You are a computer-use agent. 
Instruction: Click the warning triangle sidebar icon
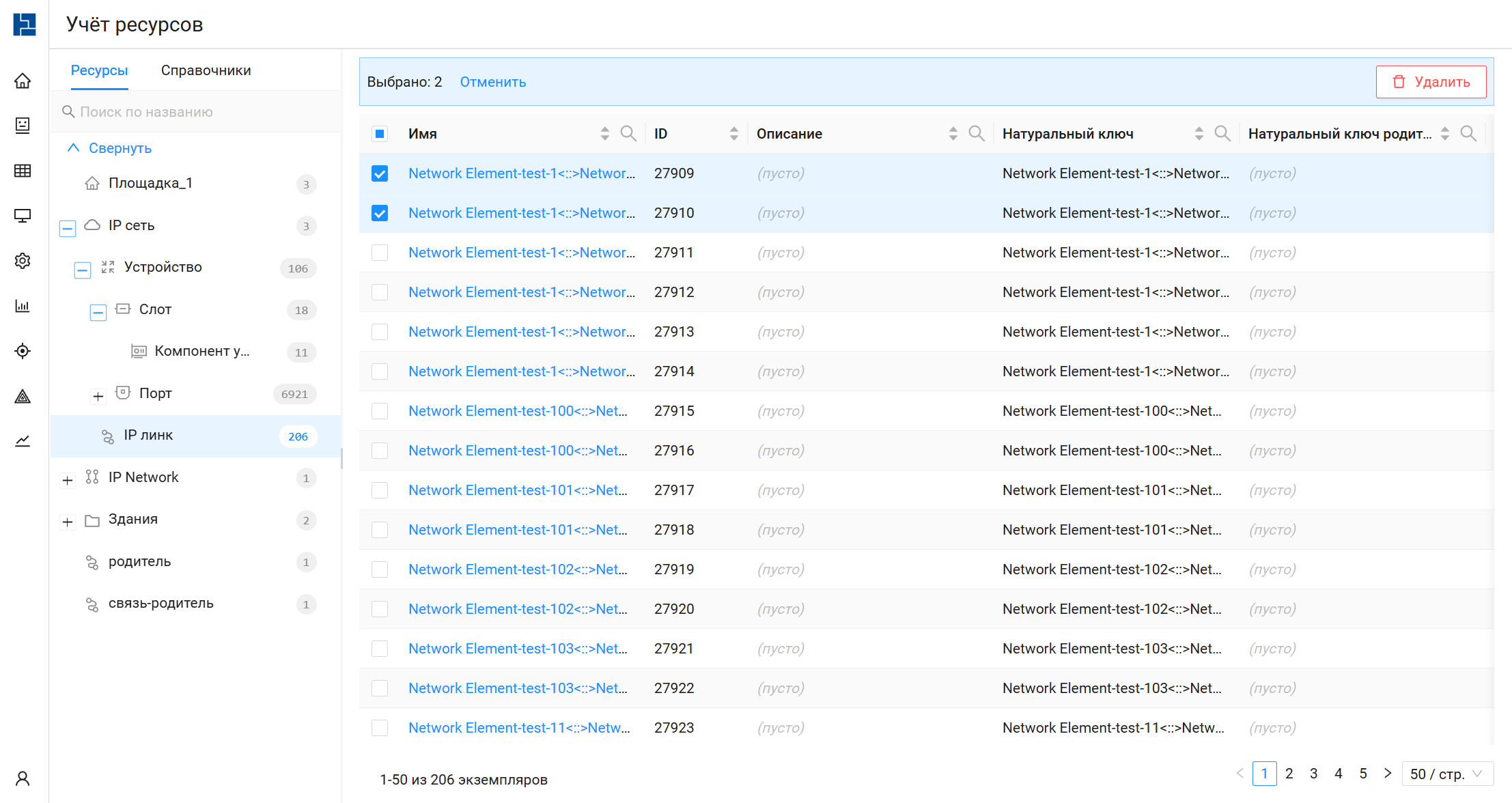23,396
